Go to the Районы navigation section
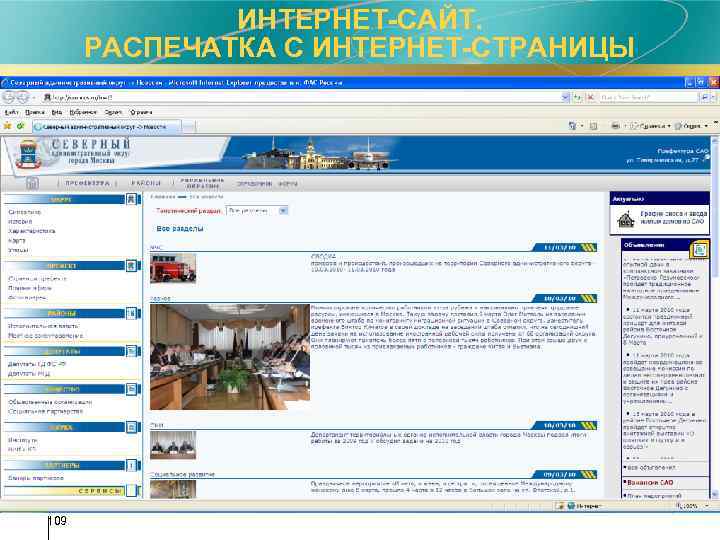Viewport: 720px width, 540px height. [146, 183]
